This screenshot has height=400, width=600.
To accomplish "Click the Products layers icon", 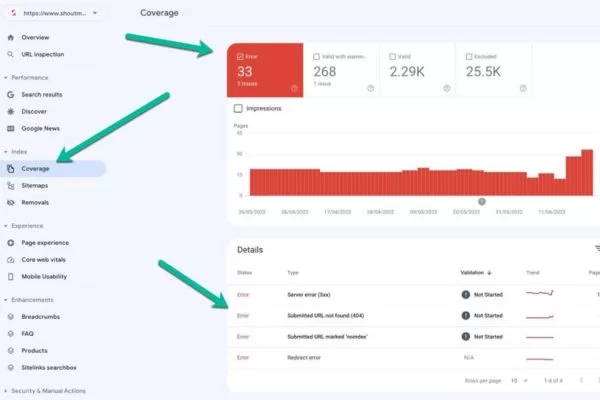I will coord(11,351).
